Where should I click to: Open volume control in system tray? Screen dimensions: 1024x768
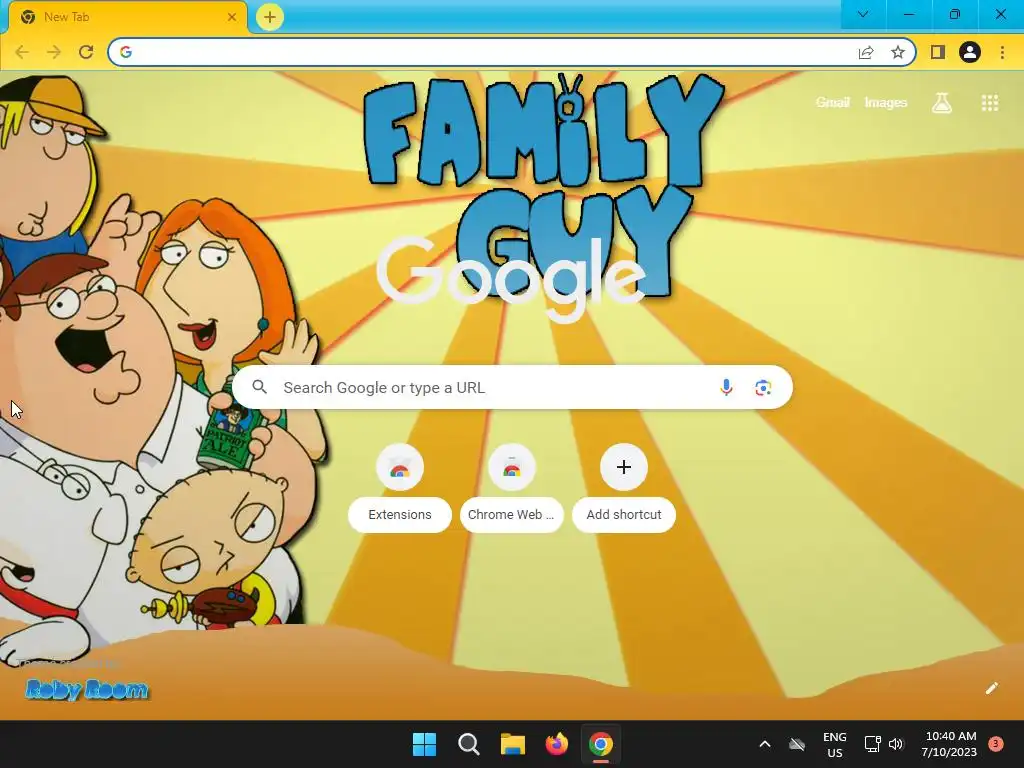896,744
